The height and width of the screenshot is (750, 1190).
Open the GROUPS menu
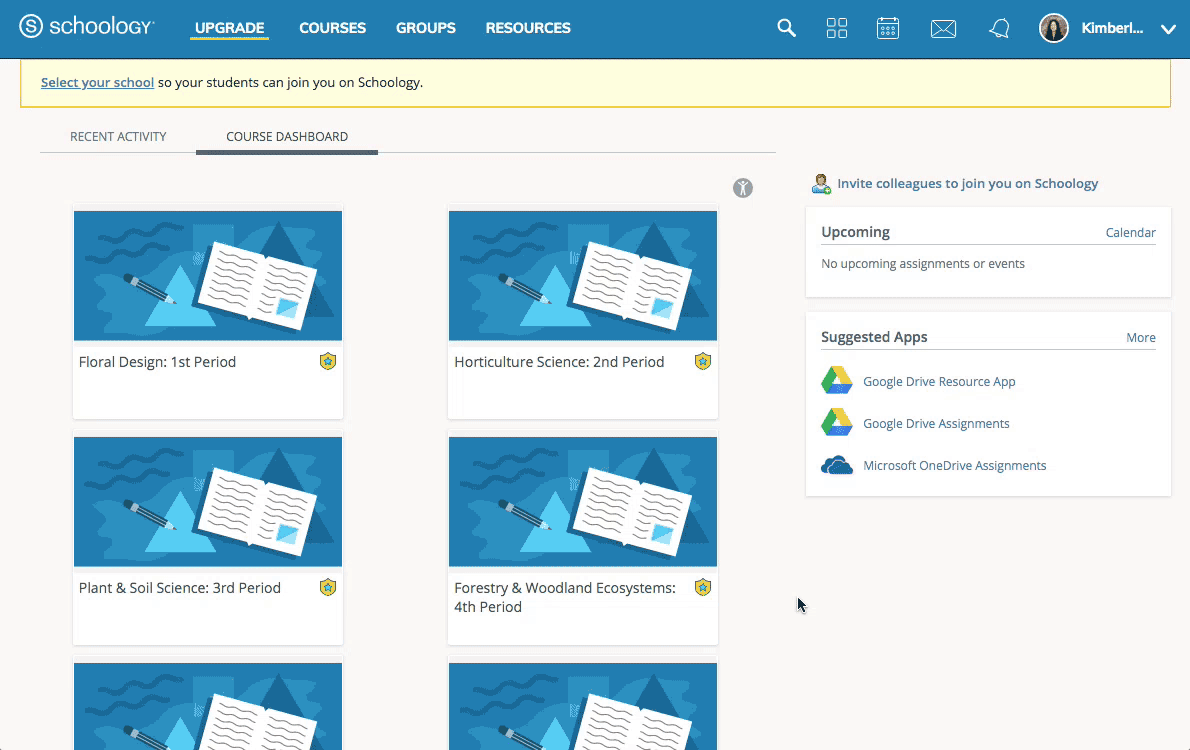426,28
